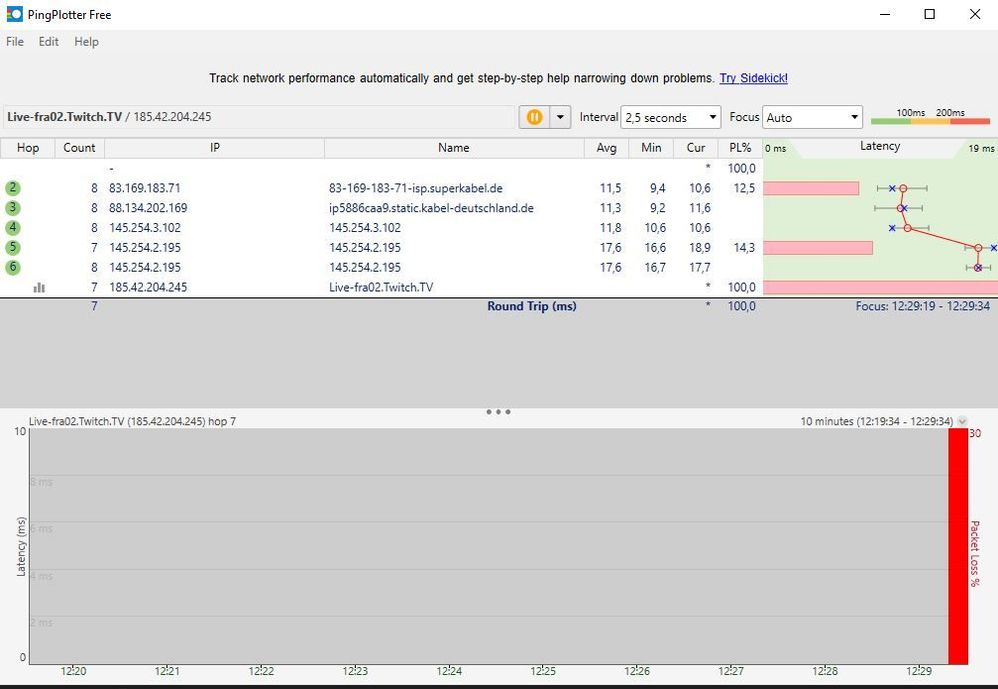The height and width of the screenshot is (689, 998).
Task: Open the dropdown arrow next to pause button
Action: (x=560, y=117)
